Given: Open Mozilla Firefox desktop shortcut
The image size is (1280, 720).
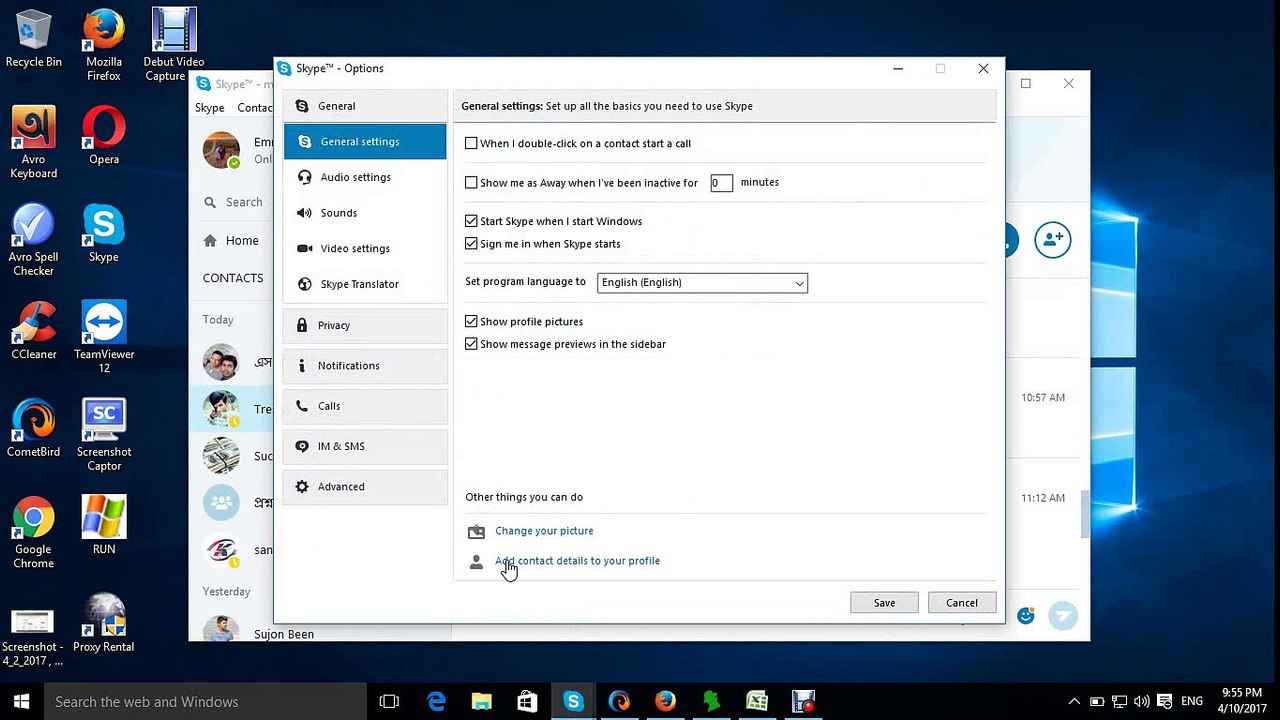Looking at the screenshot, I should (104, 46).
